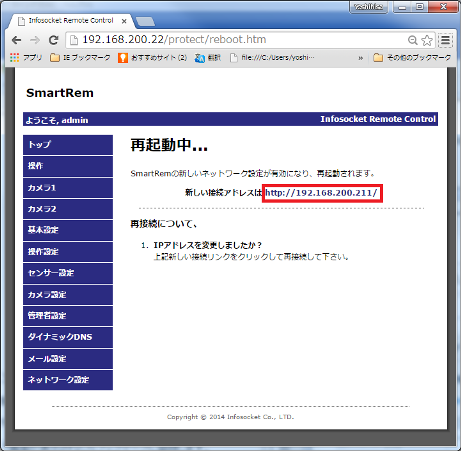
Task: Open the Chrome hamburger menu
Action: (x=445, y=40)
